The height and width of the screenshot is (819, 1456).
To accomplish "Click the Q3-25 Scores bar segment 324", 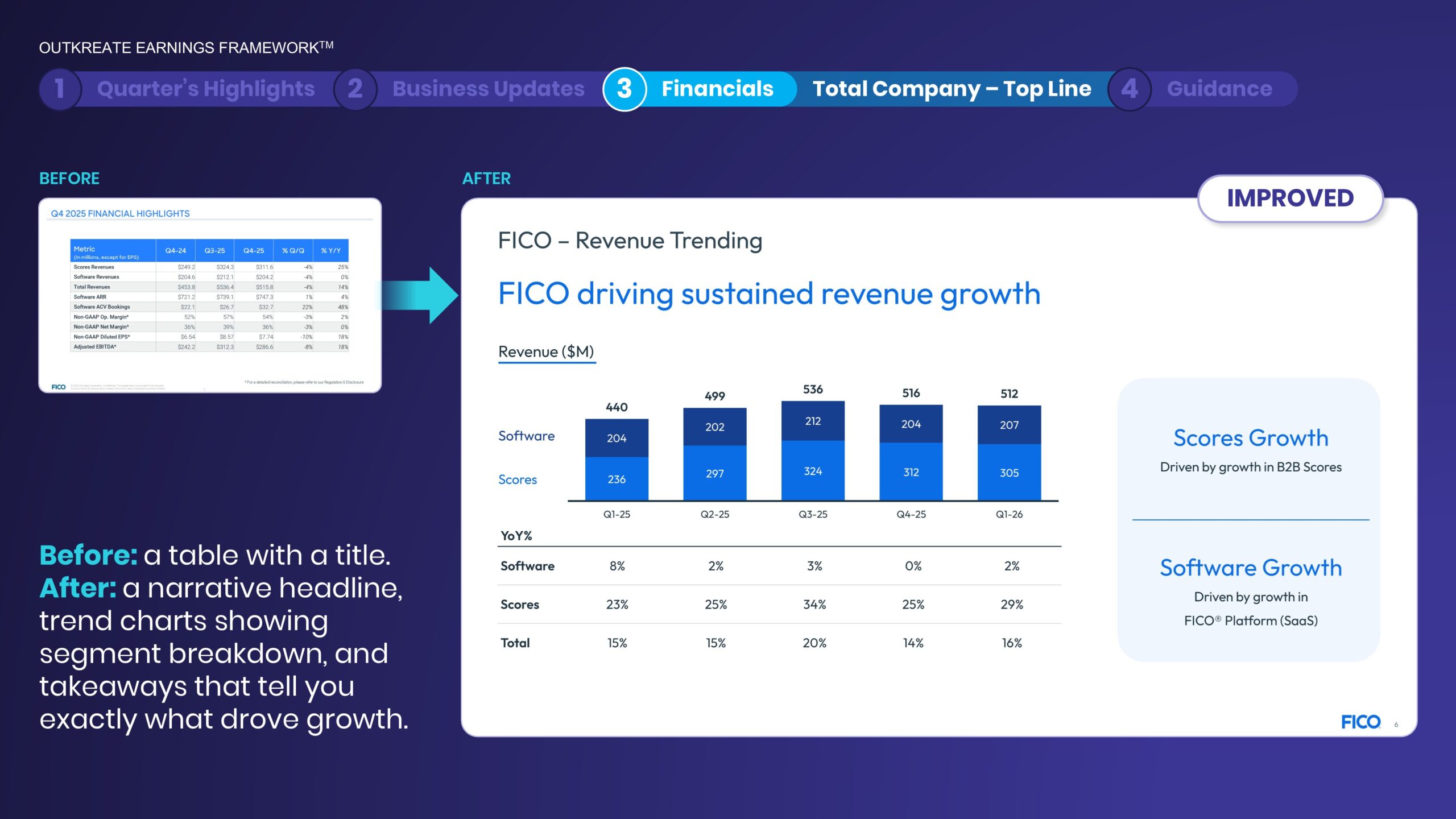I will click(x=813, y=471).
